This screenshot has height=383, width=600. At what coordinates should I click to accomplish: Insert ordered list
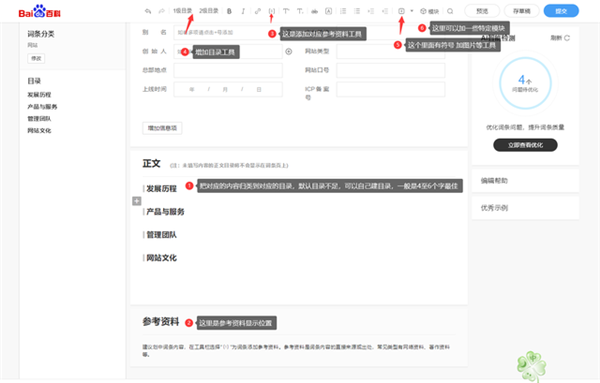point(343,11)
